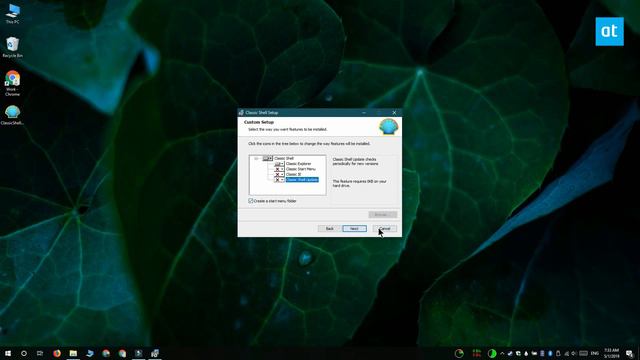
Task: Open the Classic Shell feature dropdown
Action: pos(267,158)
